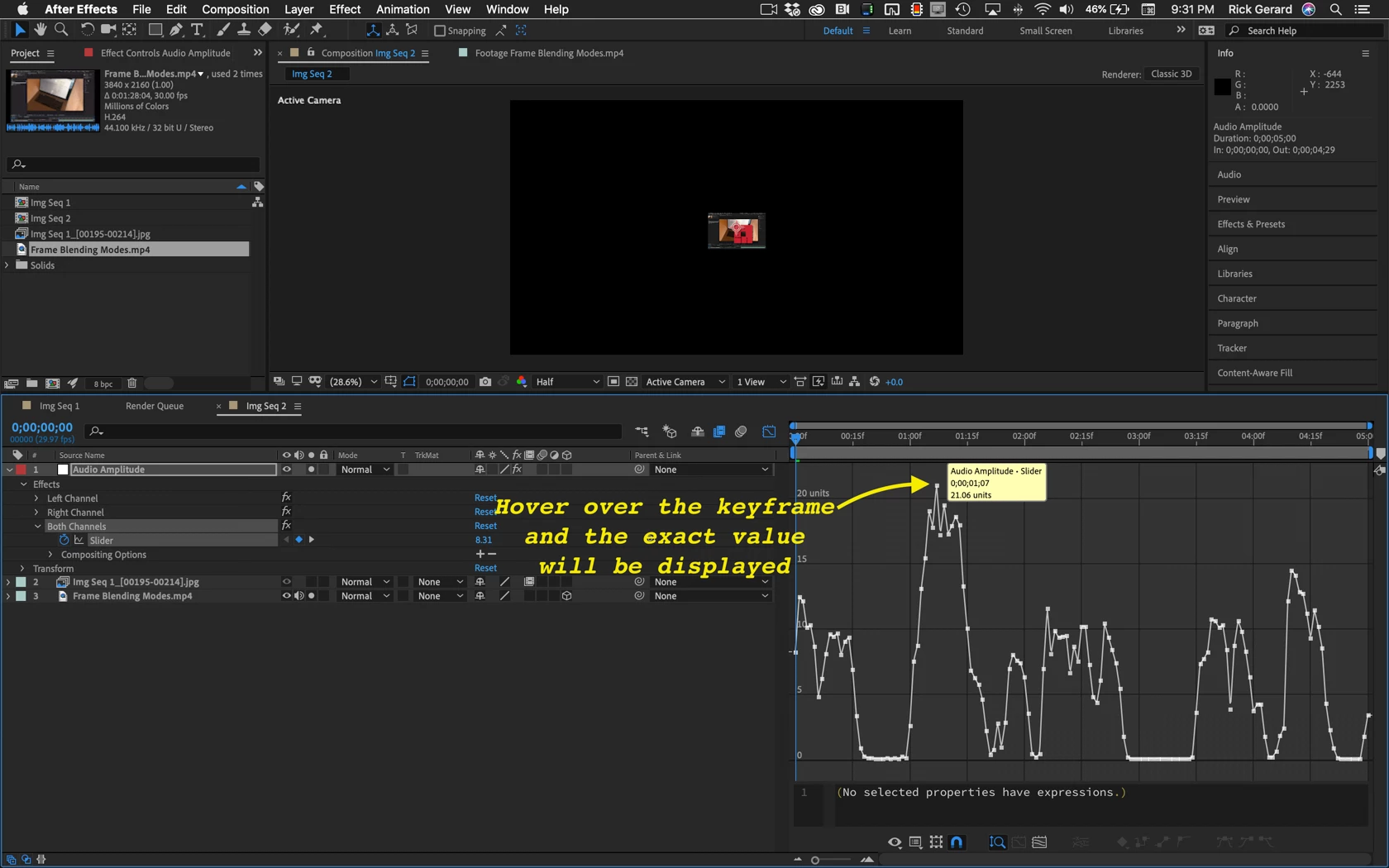
Task: Expand the Transform group
Action: pos(22,569)
